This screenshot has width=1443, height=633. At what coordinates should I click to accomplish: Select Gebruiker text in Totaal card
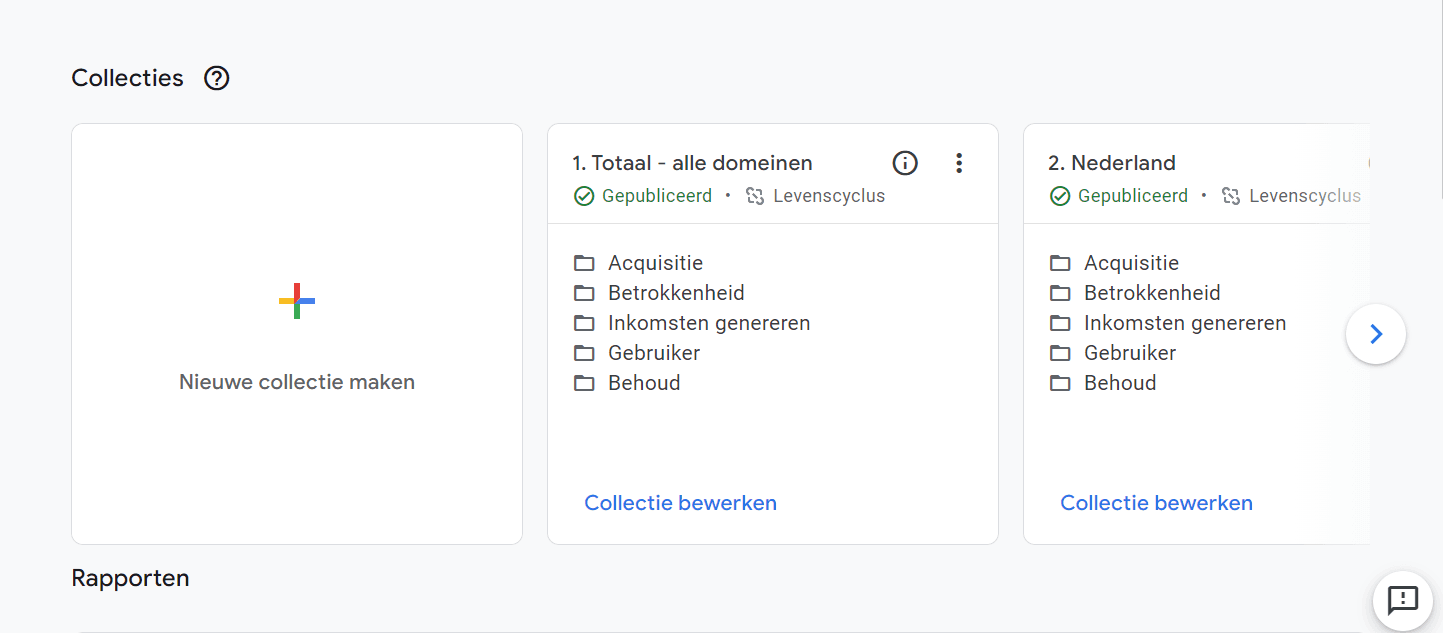(x=654, y=353)
